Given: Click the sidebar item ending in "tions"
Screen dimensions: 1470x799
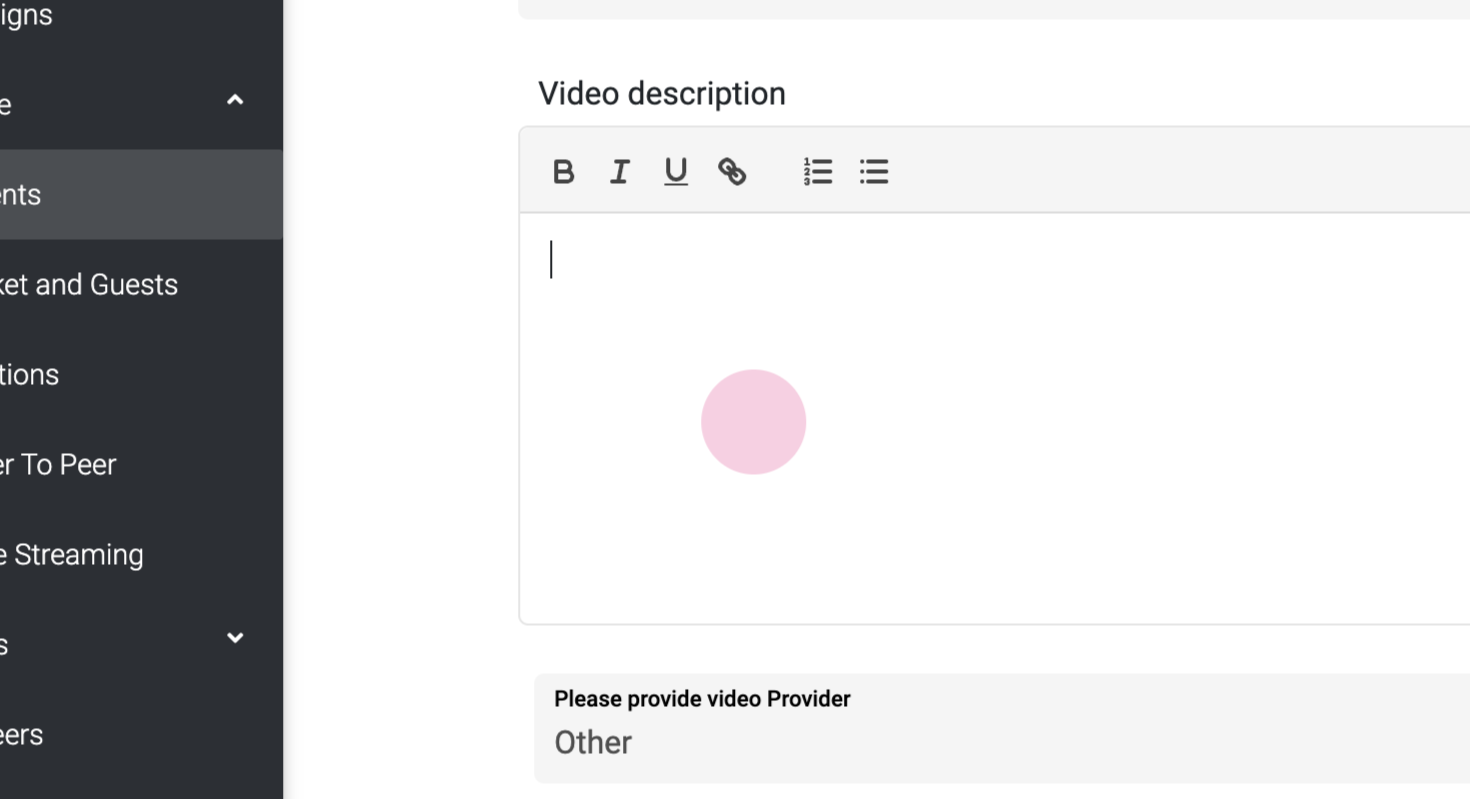Looking at the screenshot, I should tap(30, 375).
